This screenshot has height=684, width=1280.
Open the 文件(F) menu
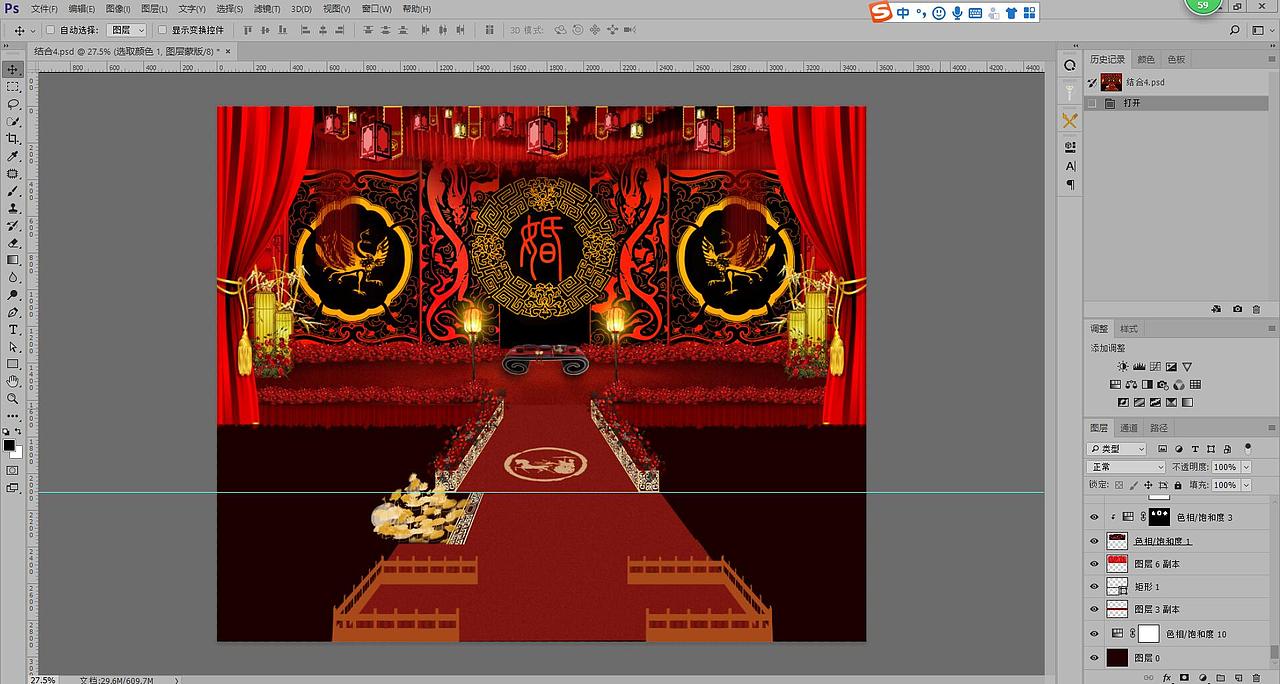point(44,9)
